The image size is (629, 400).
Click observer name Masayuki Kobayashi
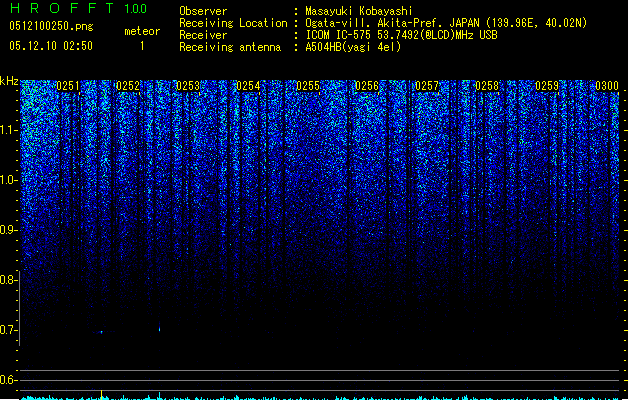click(x=359, y=11)
